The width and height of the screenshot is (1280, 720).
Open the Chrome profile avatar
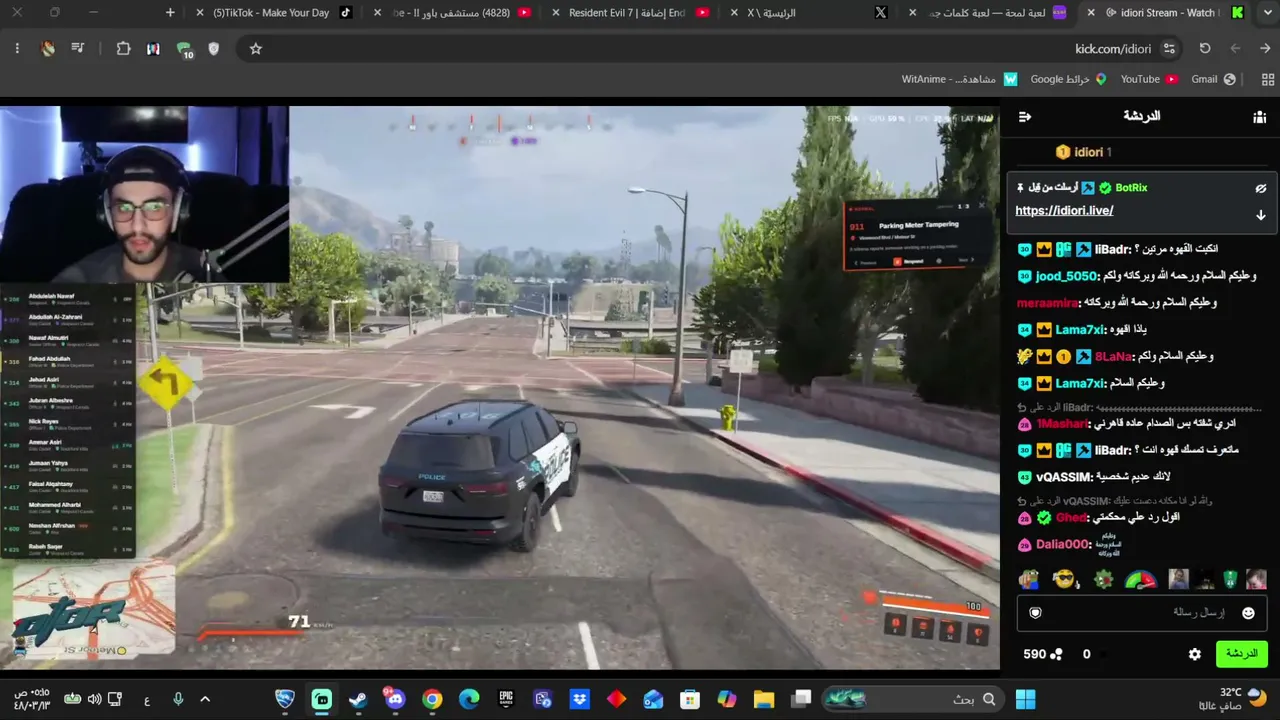47,48
